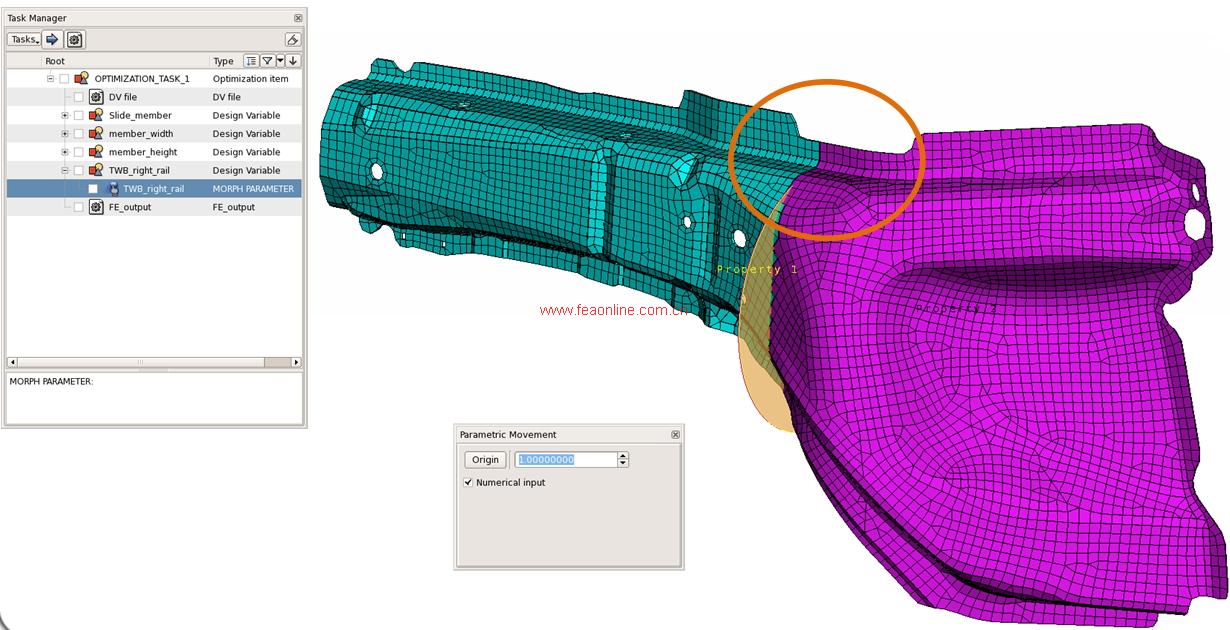Click the gear settings icon beside Tasks

(x=75, y=40)
